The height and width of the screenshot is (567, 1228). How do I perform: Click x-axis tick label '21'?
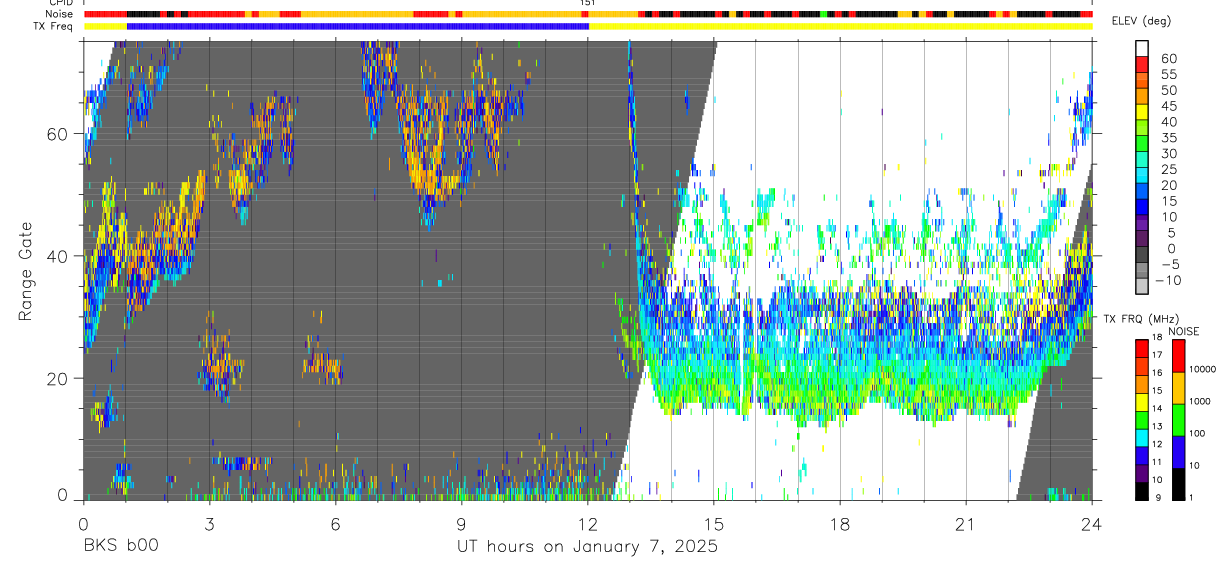click(966, 523)
